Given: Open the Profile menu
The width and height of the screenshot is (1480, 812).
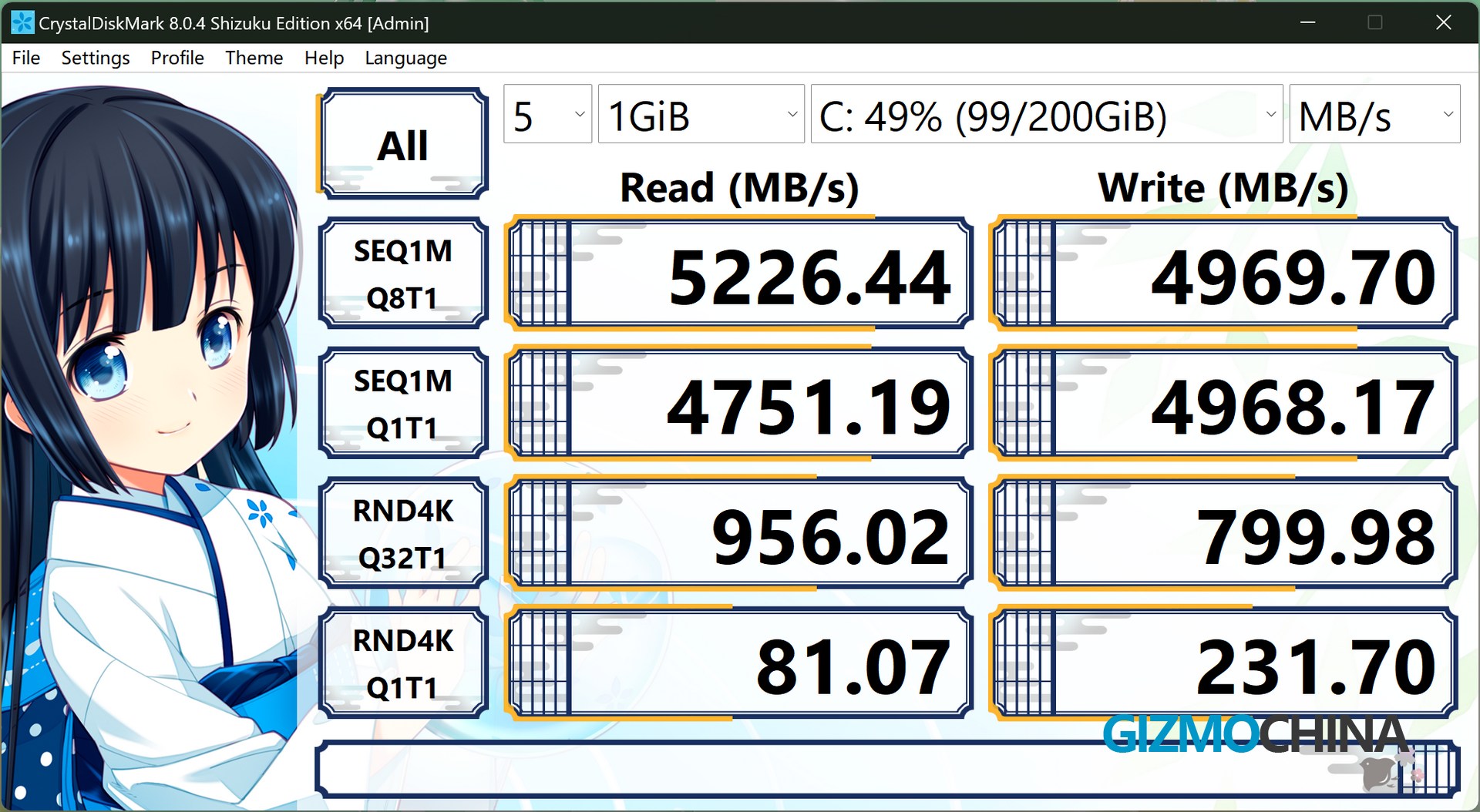Looking at the screenshot, I should (177, 58).
